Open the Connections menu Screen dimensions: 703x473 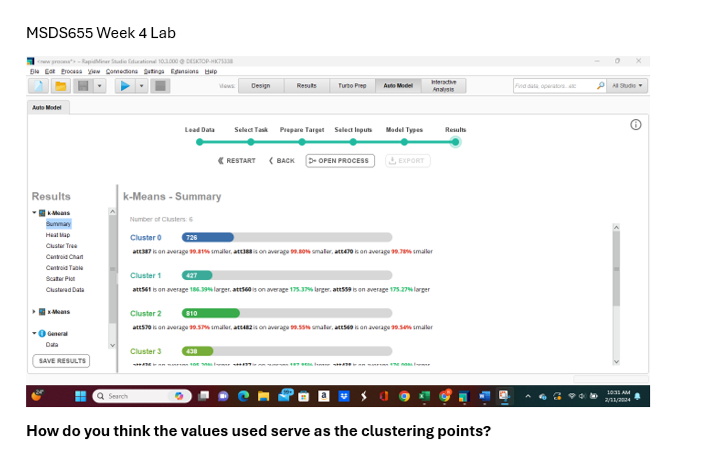click(x=122, y=71)
